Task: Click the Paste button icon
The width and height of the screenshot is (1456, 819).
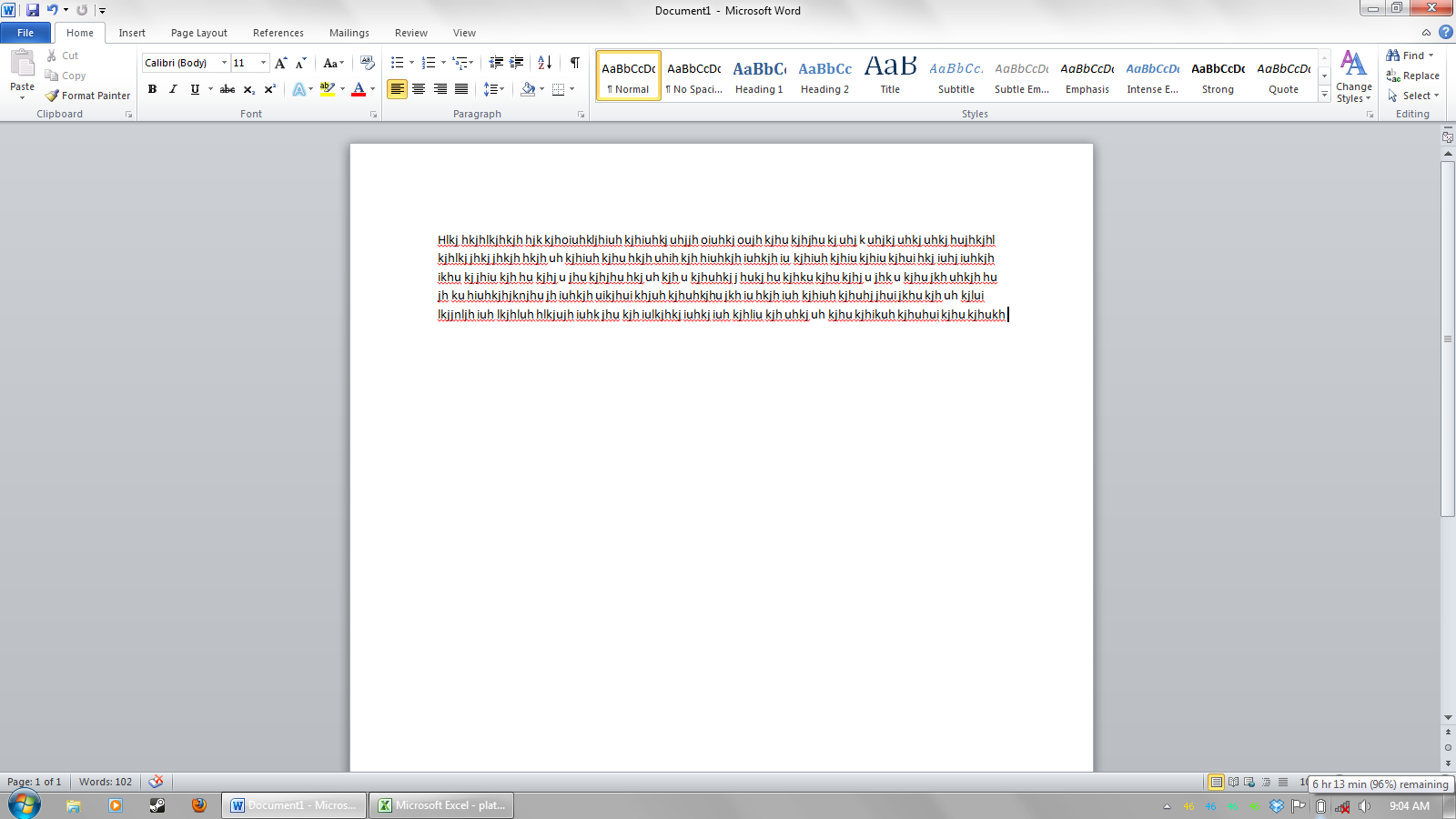Action: [x=22, y=64]
